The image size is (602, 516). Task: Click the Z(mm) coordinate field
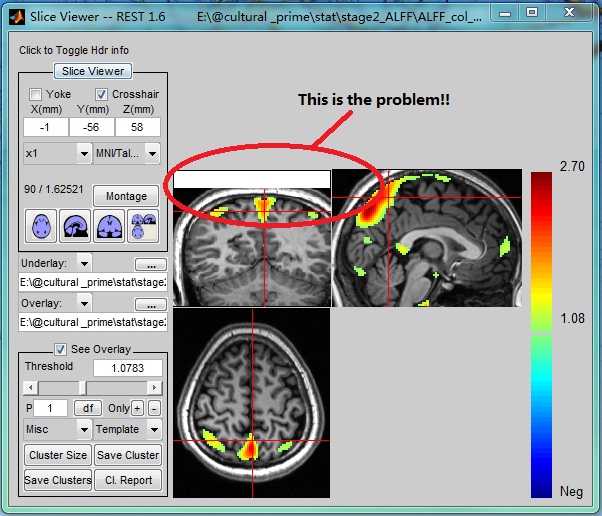point(137,127)
